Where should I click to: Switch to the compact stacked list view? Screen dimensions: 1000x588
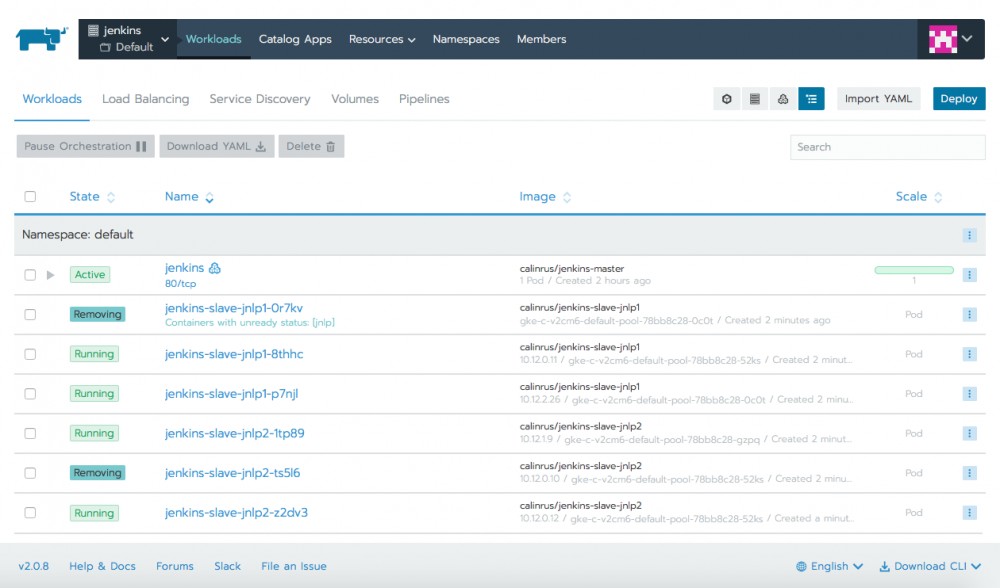click(755, 98)
